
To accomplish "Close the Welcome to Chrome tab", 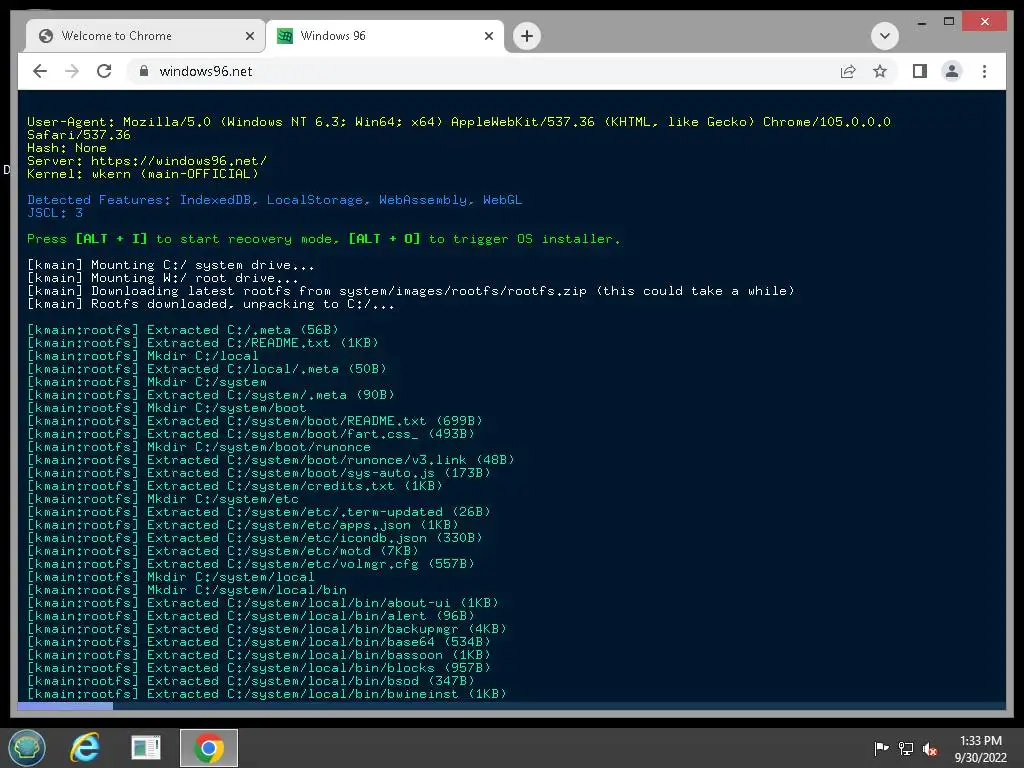I will (x=249, y=36).
